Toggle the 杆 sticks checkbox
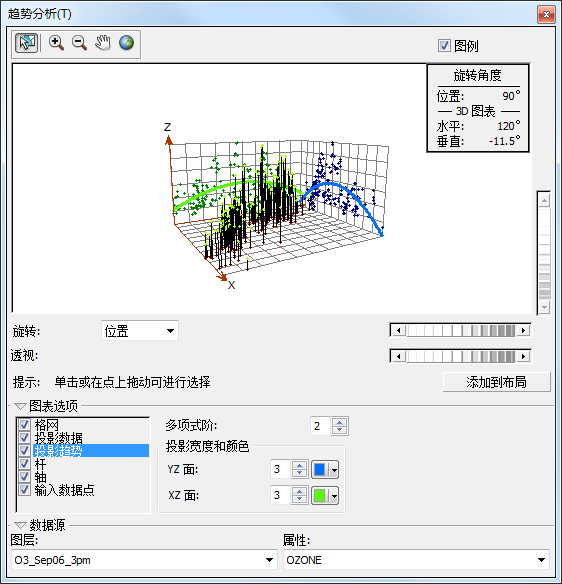Screen dimensions: 562x584 (25, 464)
